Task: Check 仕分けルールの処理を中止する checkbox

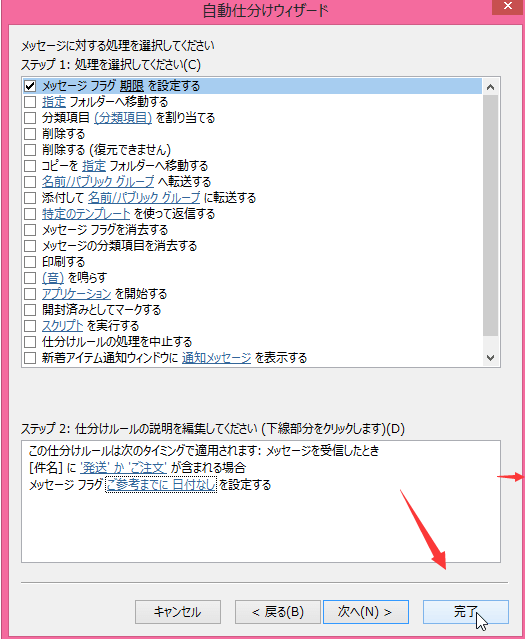Action: pyautogui.click(x=30, y=342)
